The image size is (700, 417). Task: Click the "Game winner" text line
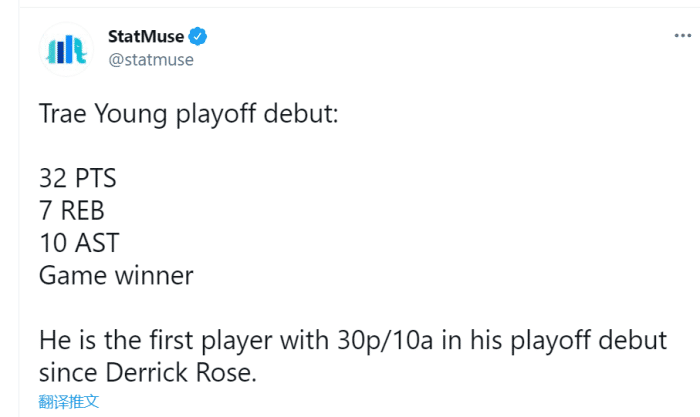point(116,275)
